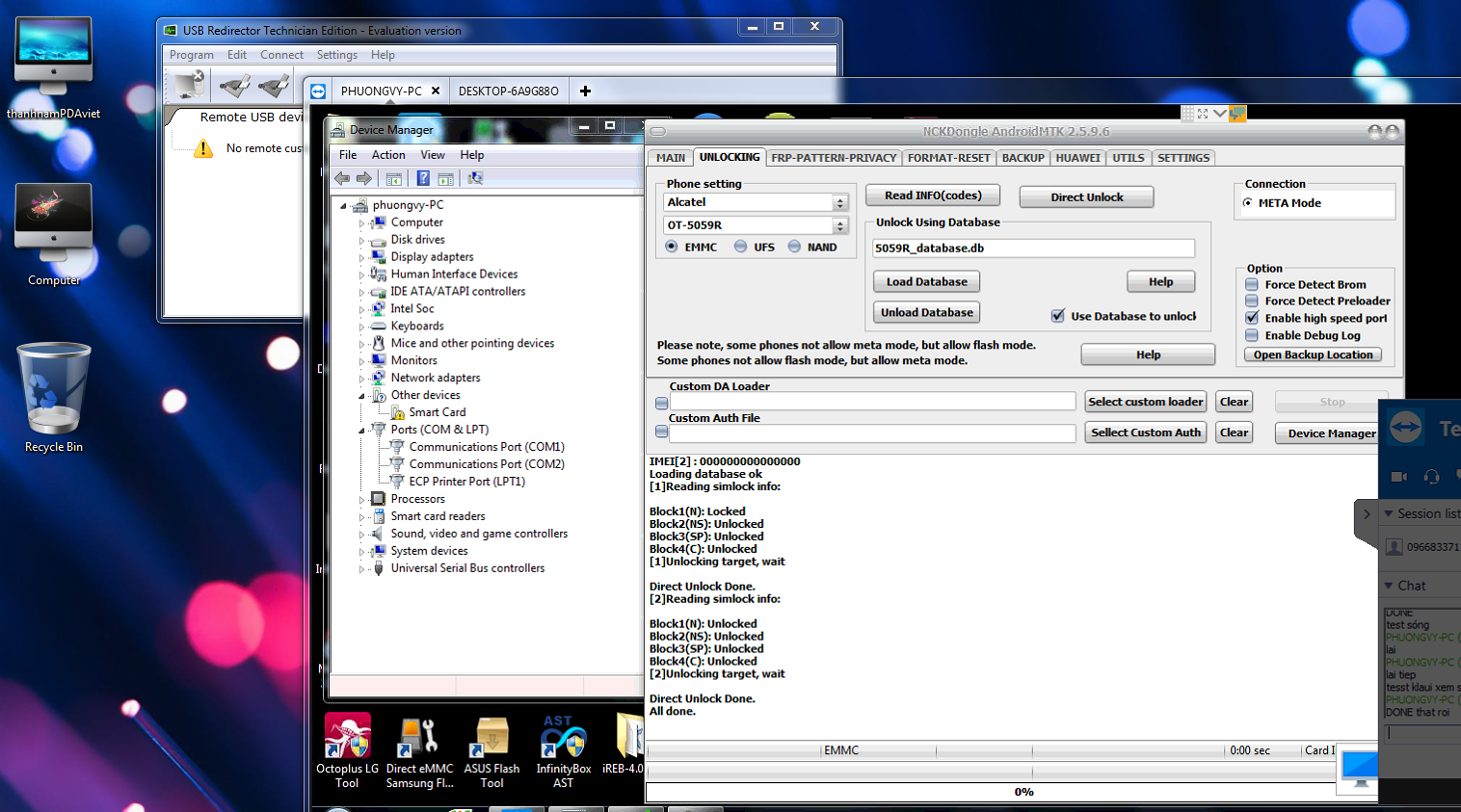The width and height of the screenshot is (1461, 812).
Task: Click TeamViewer video camera icon
Action: coord(1399,477)
